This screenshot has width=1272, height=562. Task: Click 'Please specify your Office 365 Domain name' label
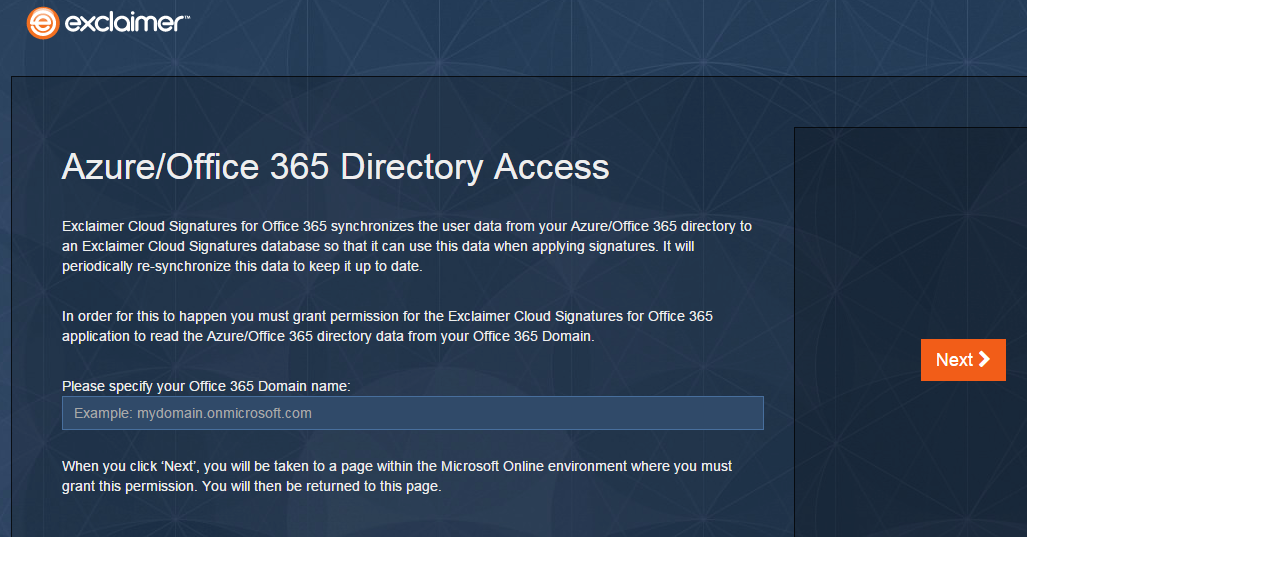pyautogui.click(x=206, y=386)
